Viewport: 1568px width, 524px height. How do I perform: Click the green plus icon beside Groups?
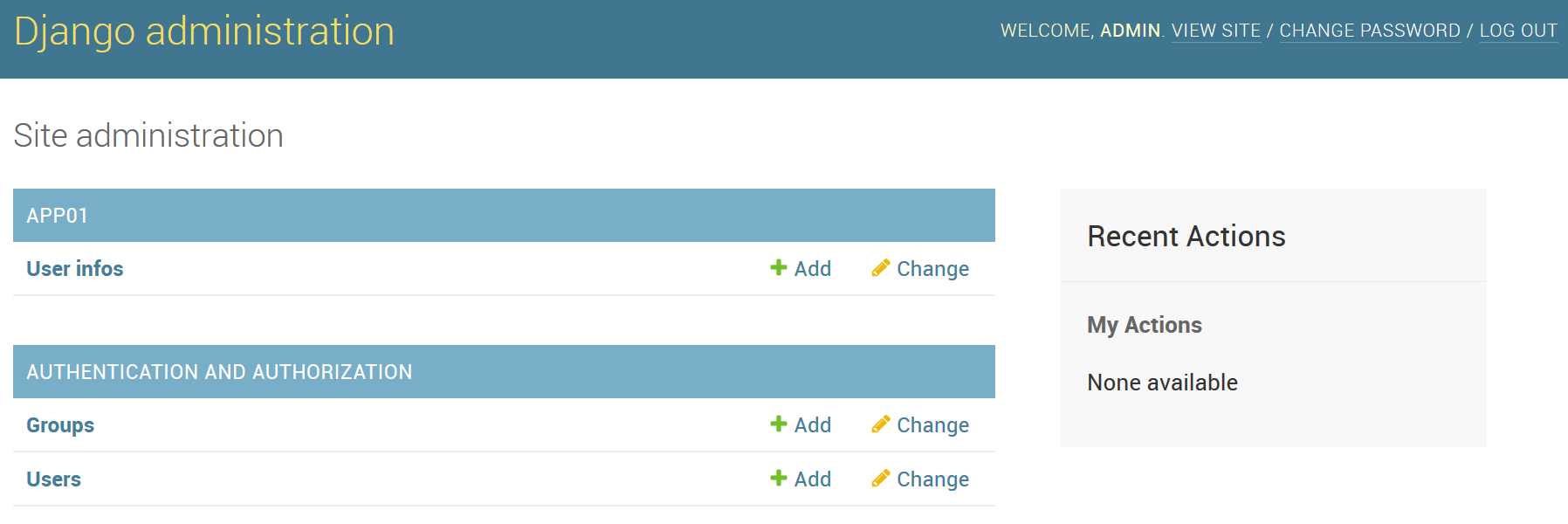point(779,424)
